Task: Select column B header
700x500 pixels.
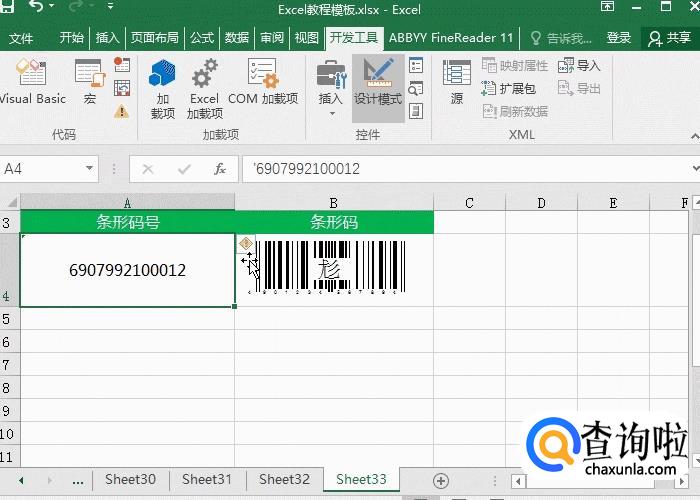Action: (334, 202)
